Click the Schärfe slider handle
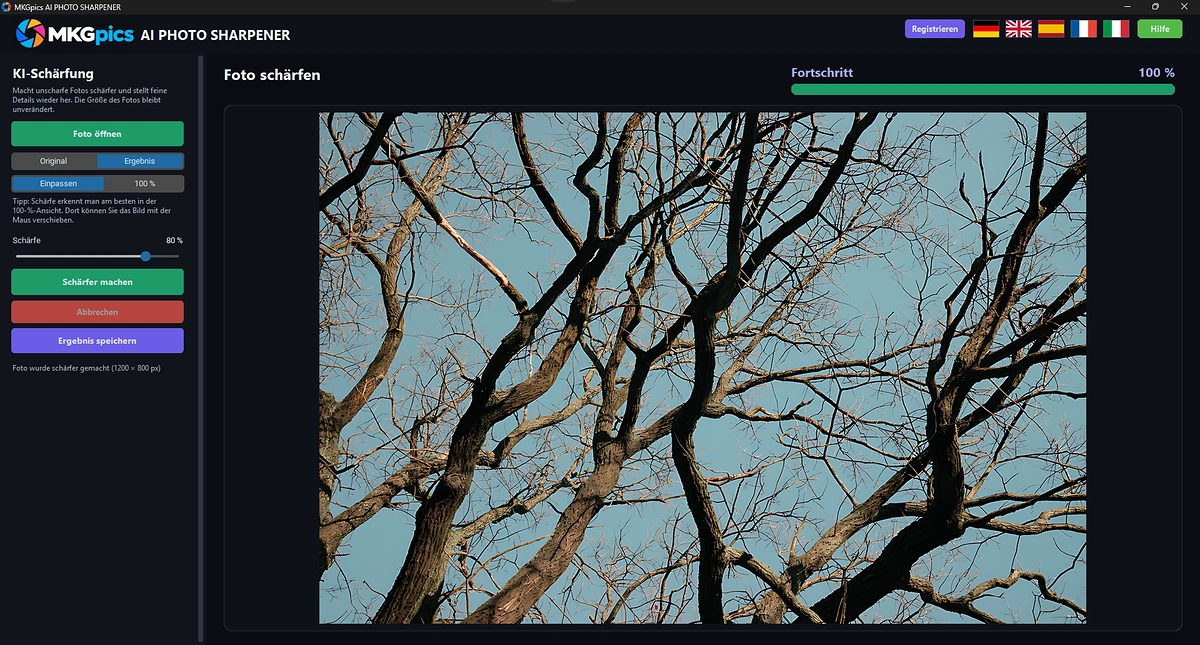 click(146, 257)
